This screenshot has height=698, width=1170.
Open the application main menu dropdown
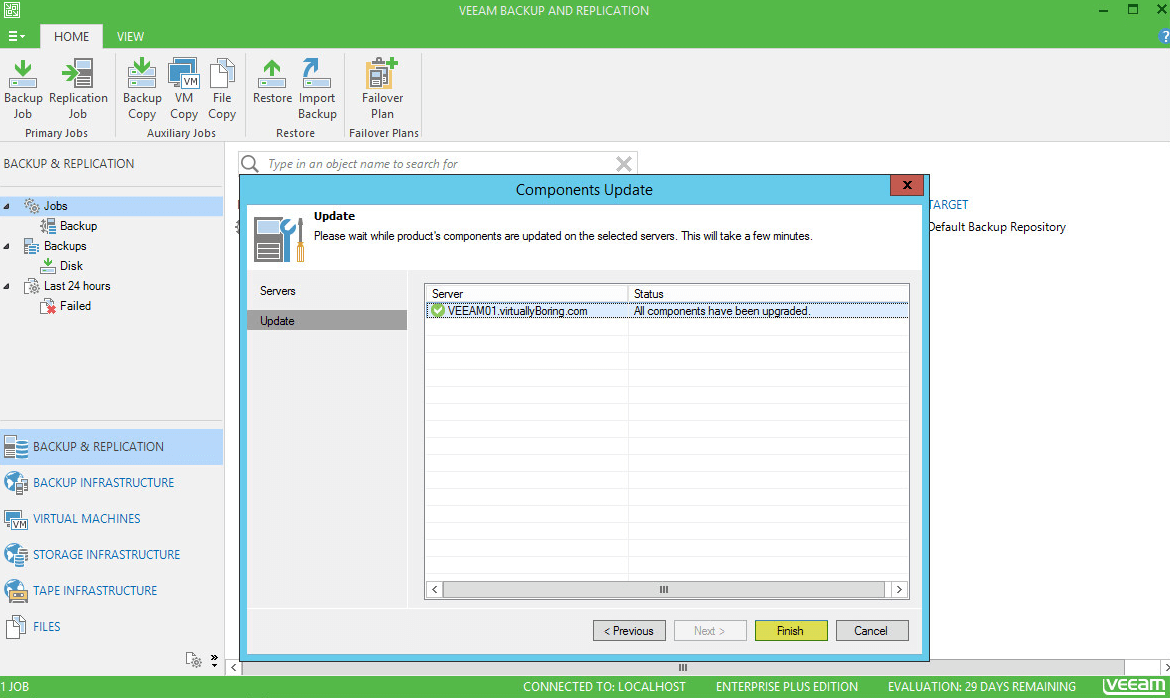(x=16, y=36)
